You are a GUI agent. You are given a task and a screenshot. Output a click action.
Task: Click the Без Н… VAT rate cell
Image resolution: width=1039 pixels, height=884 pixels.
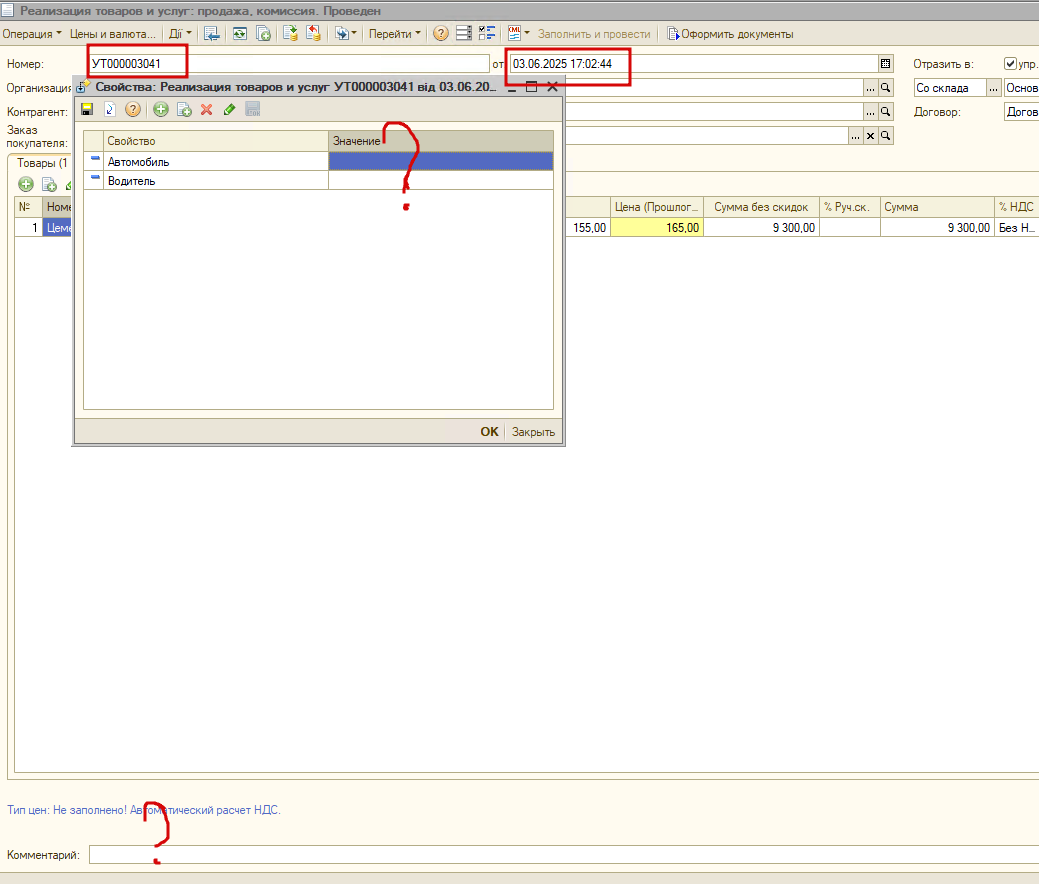[1016, 227]
